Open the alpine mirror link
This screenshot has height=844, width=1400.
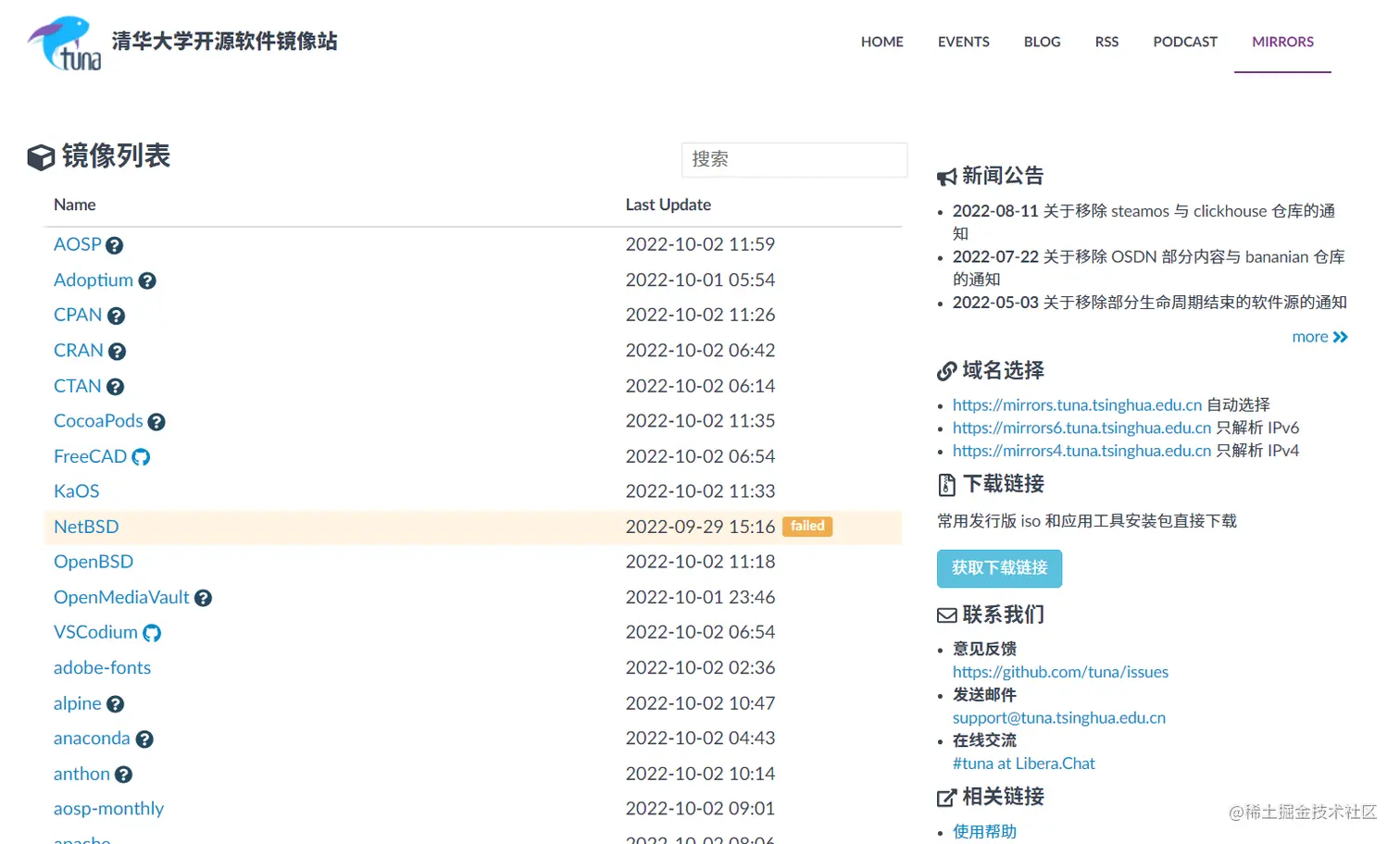[77, 702]
